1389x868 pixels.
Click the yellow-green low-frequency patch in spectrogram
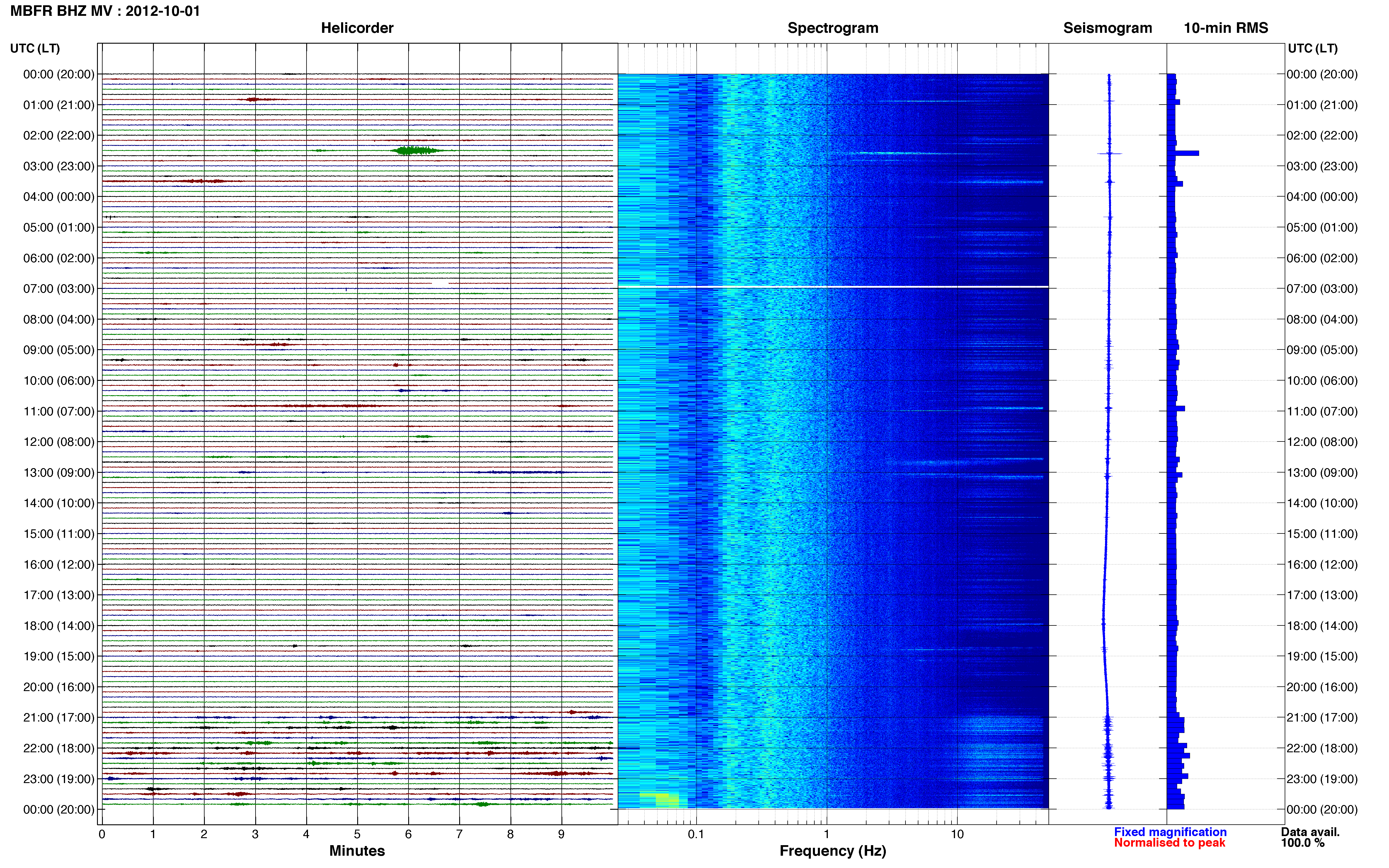click(660, 800)
